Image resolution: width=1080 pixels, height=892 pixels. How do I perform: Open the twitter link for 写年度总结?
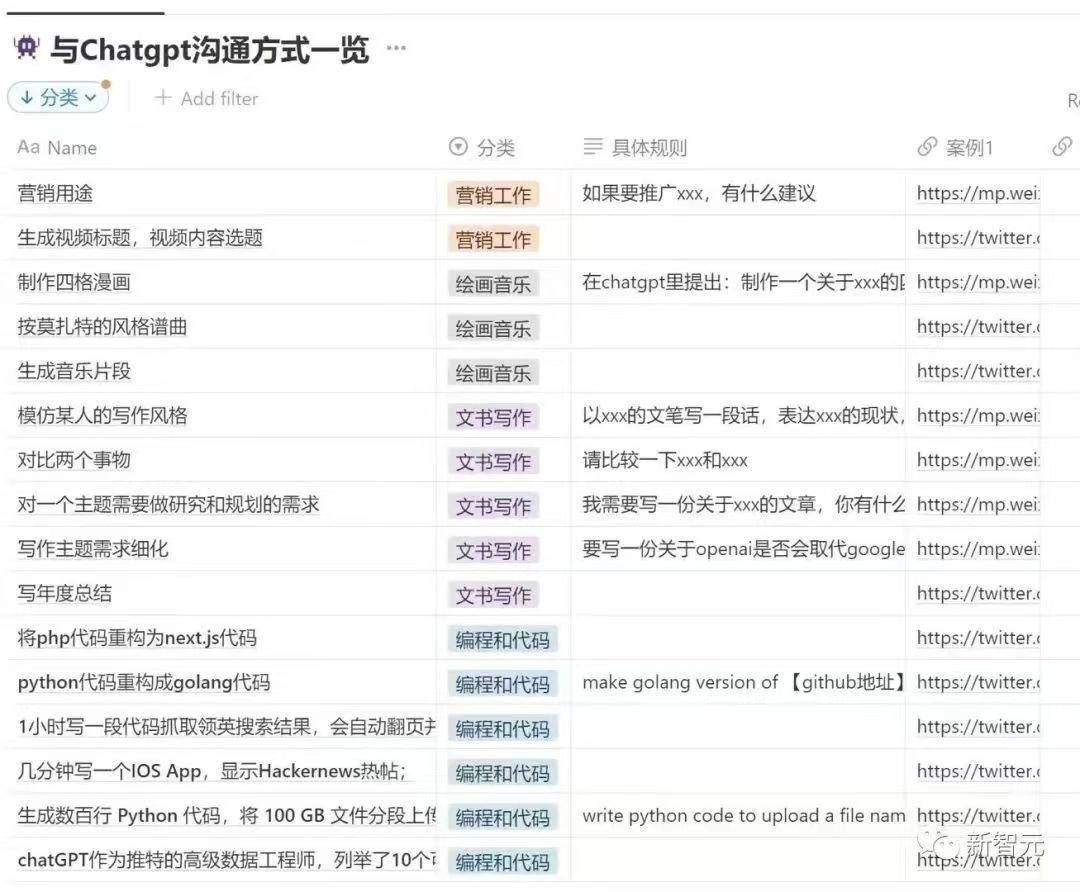978,594
